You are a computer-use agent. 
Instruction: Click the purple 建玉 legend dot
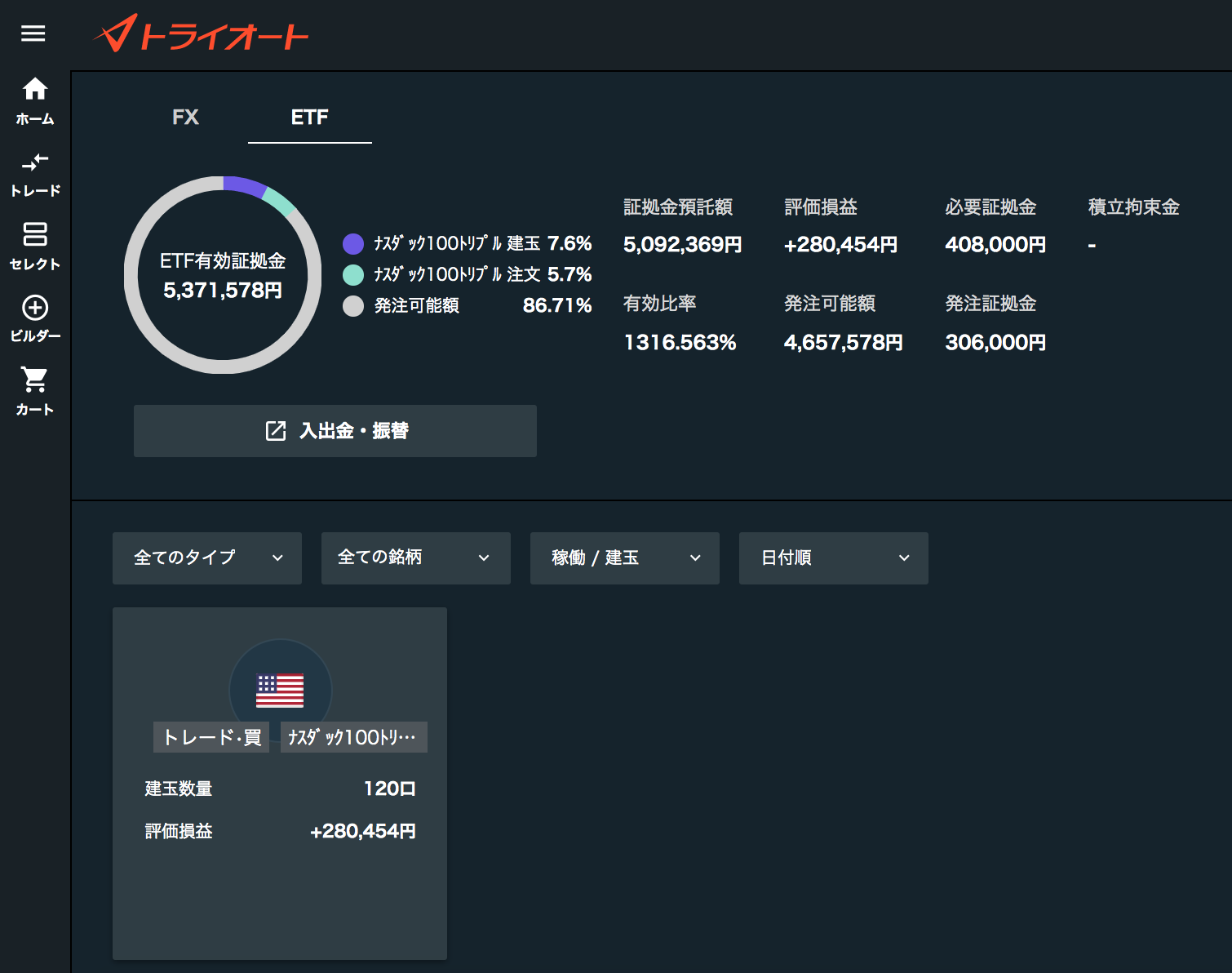click(353, 244)
